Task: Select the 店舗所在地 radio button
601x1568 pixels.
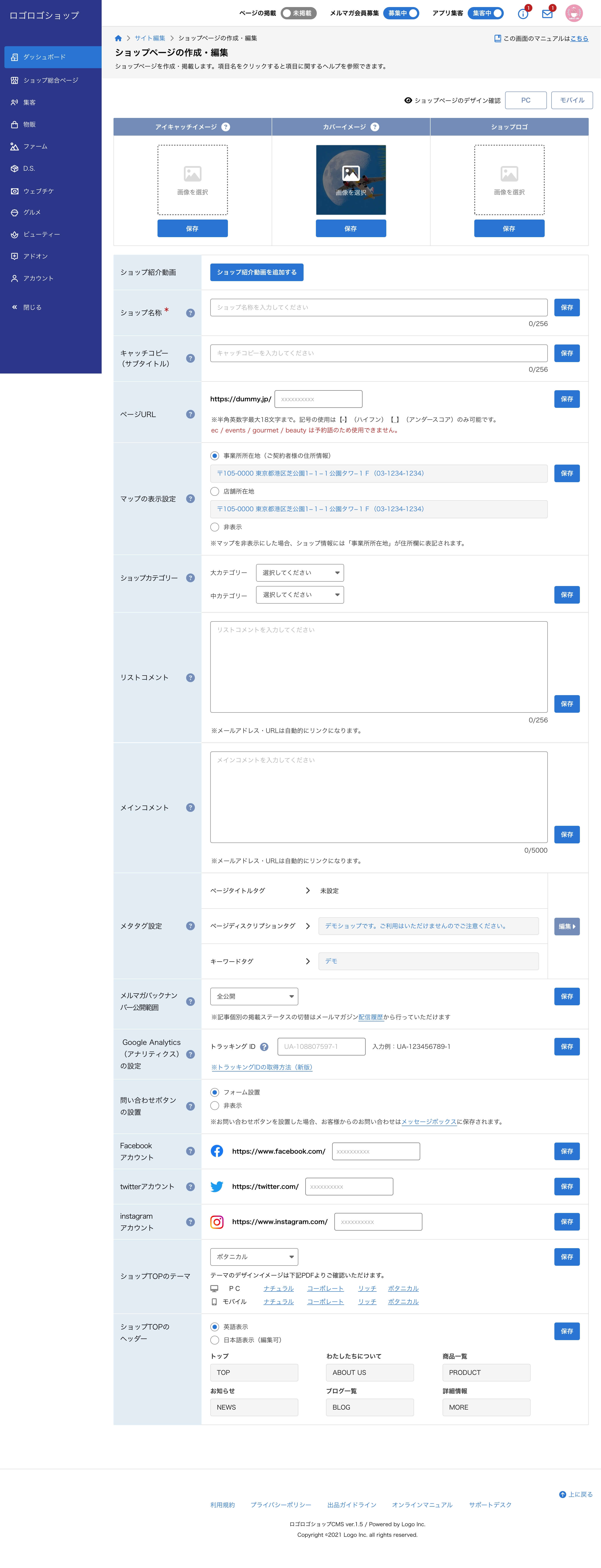Action: pyautogui.click(x=214, y=491)
